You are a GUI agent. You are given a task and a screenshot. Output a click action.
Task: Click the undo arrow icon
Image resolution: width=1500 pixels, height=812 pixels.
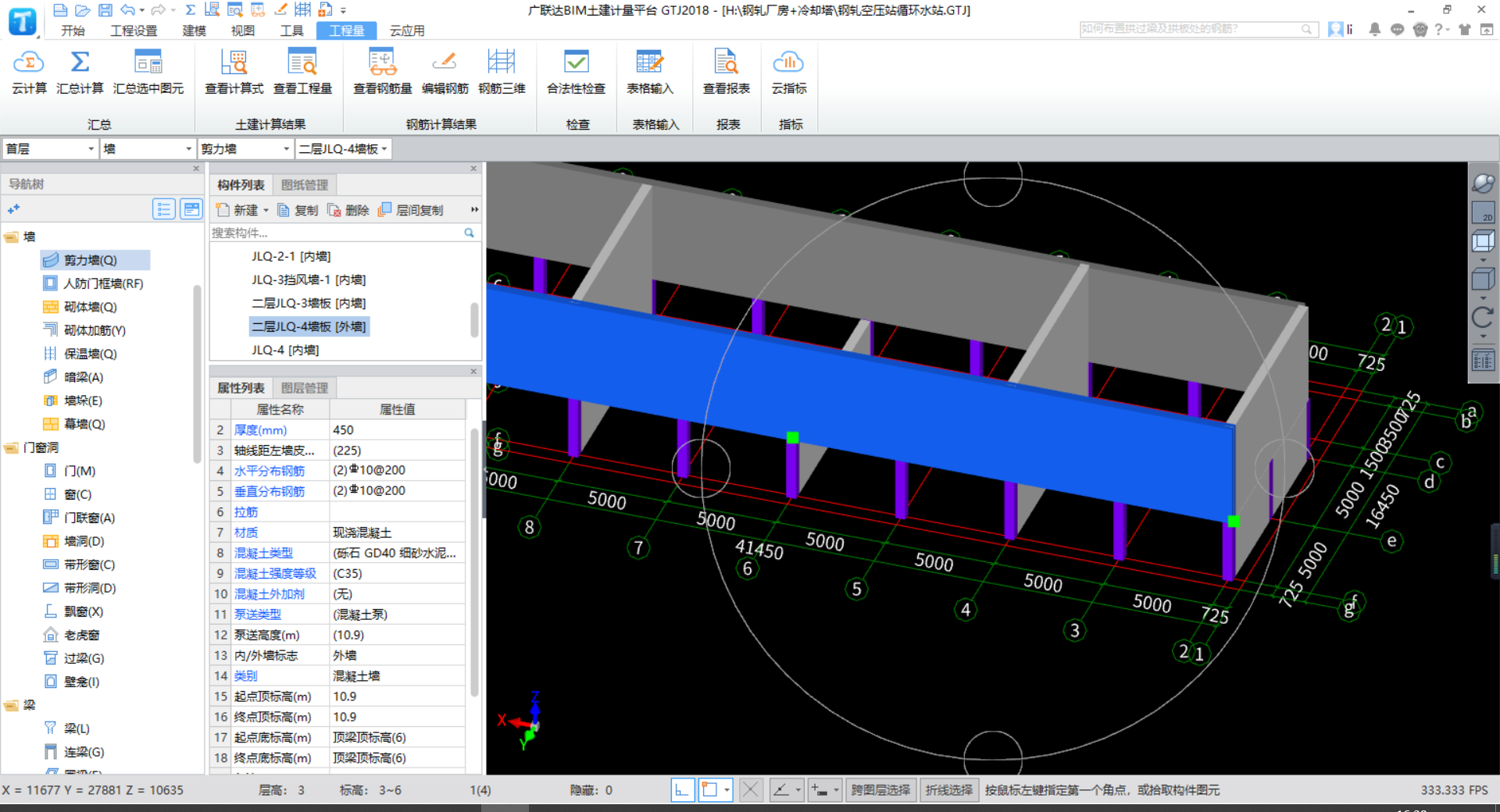coord(127,10)
